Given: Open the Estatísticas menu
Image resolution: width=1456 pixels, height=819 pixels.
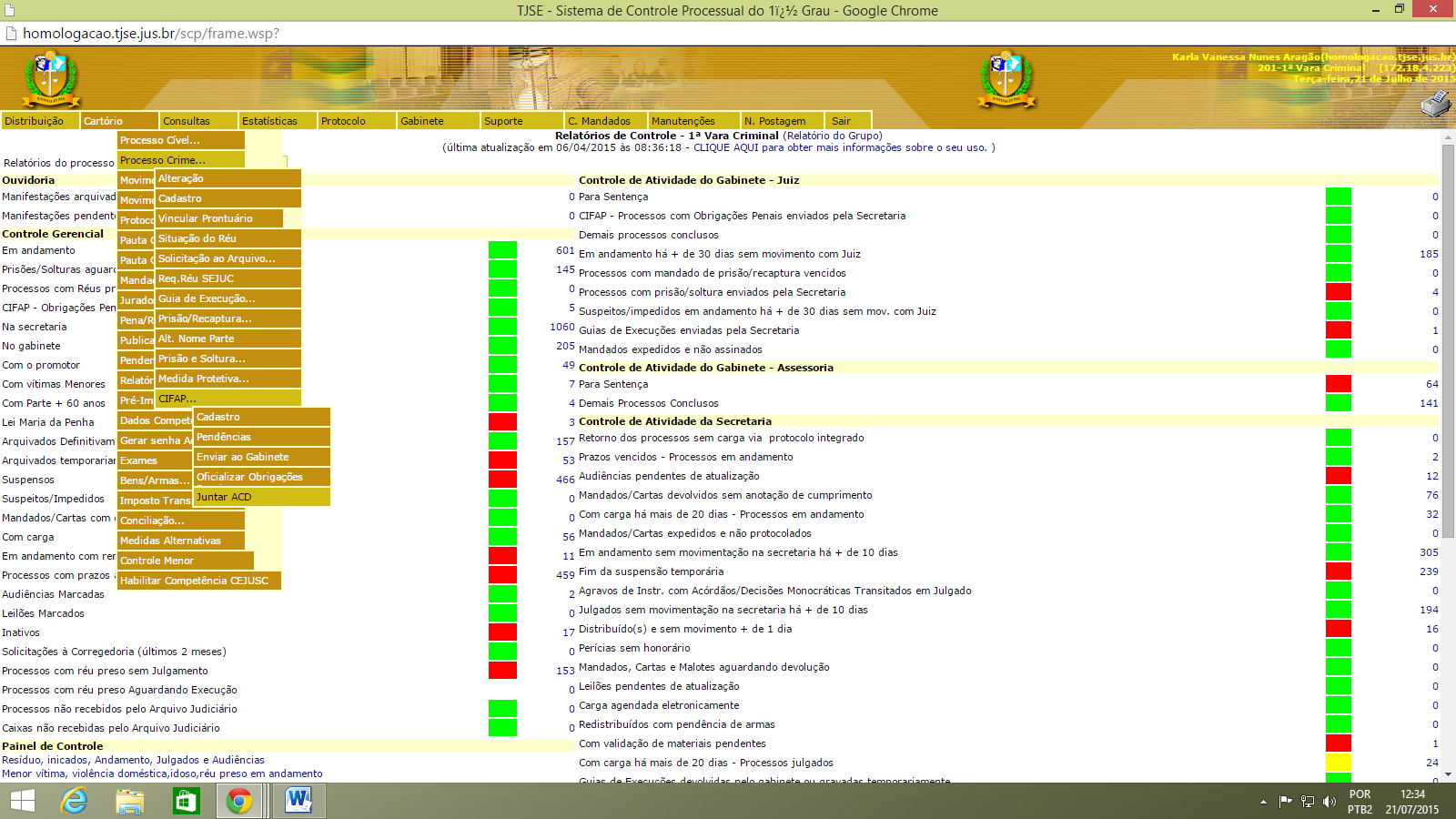Looking at the screenshot, I should (278, 121).
